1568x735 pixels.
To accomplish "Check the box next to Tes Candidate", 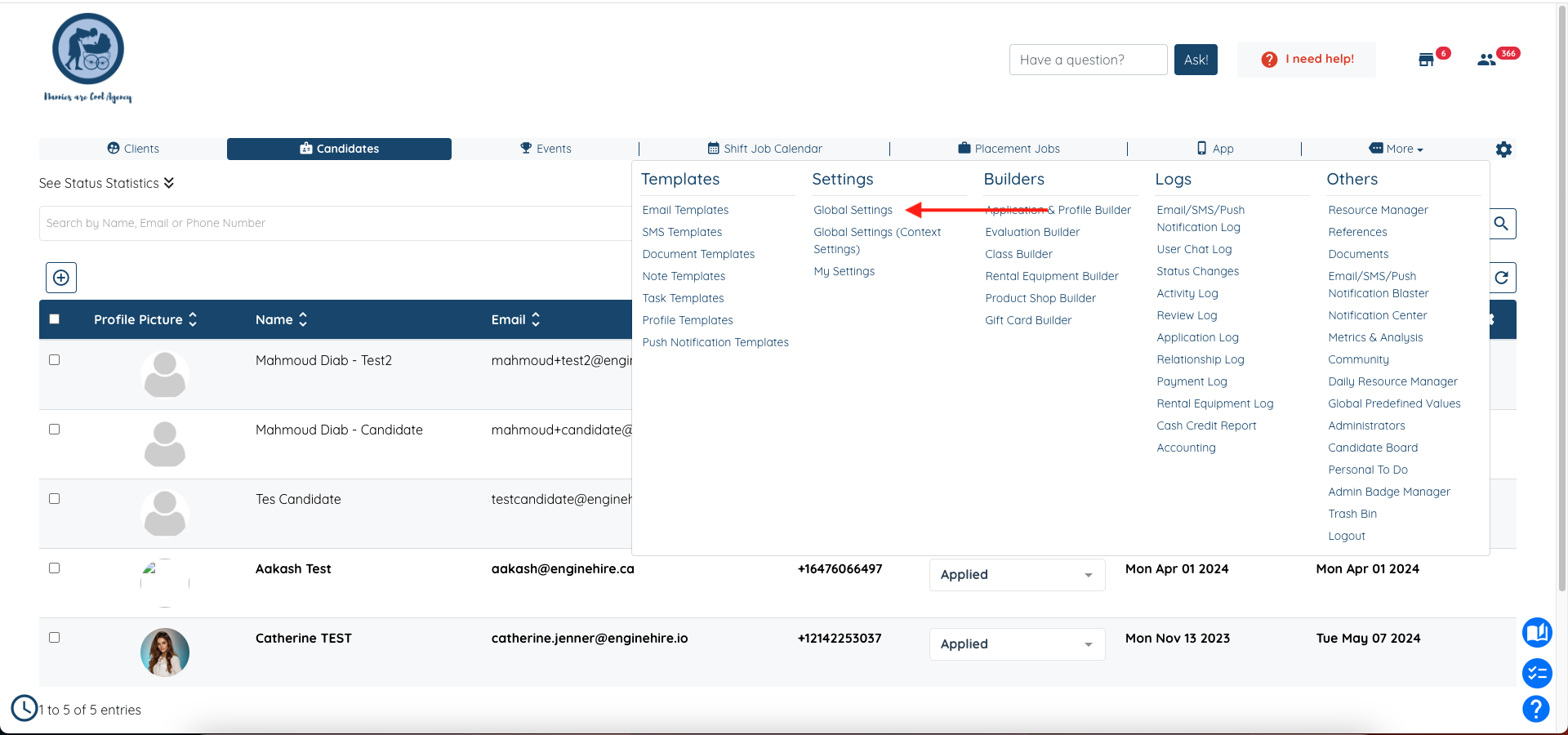I will click(55, 498).
